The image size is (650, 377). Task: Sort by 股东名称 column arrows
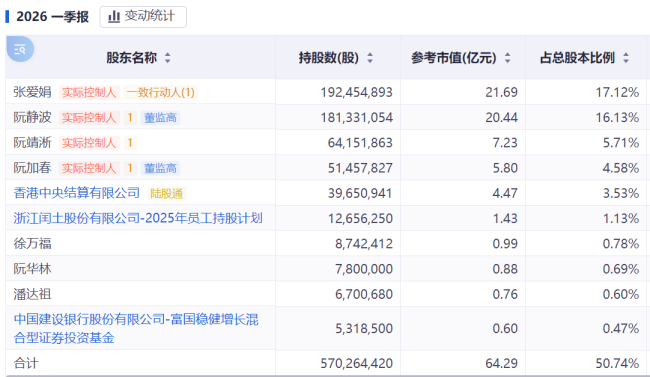[x=167, y=58]
